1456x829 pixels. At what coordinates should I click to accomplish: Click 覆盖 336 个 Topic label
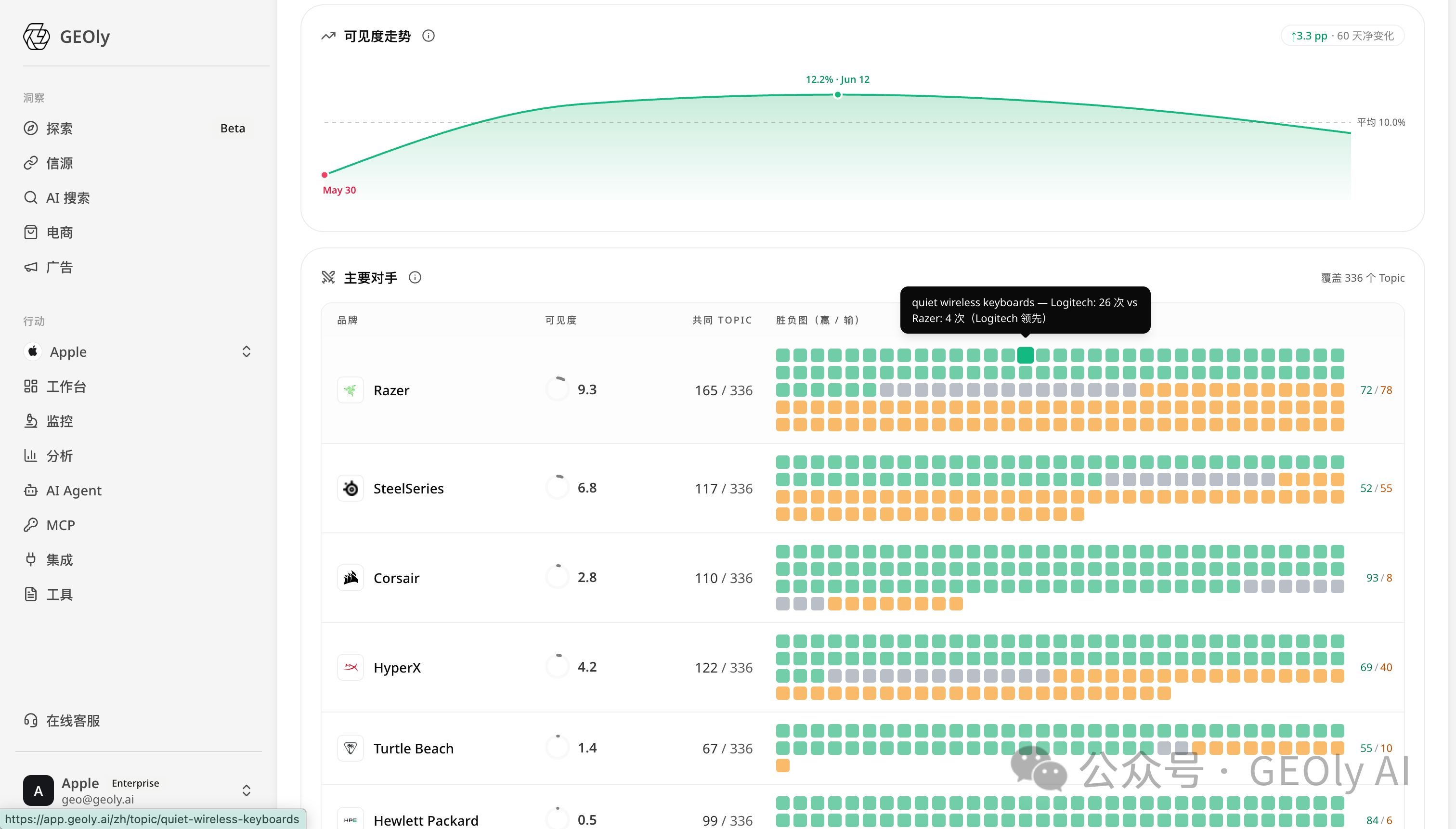pyautogui.click(x=1363, y=278)
